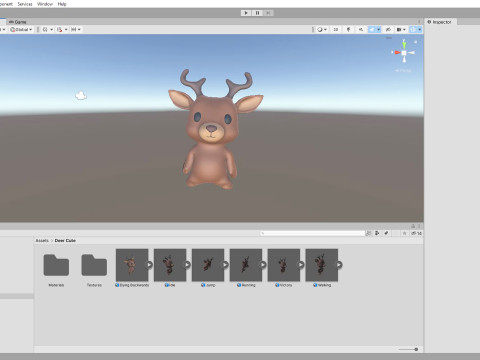Save the search with the star icon
480x360 pixels.
pyautogui.click(x=404, y=233)
